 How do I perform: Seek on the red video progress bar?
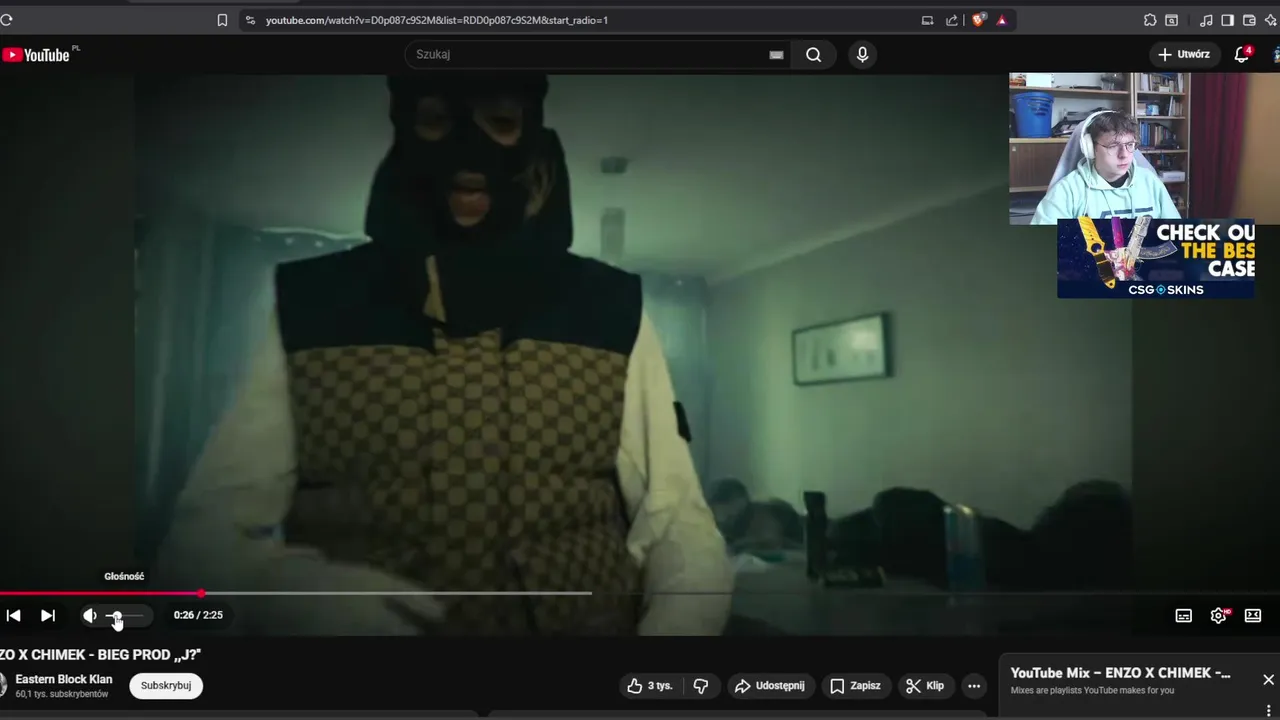point(100,593)
